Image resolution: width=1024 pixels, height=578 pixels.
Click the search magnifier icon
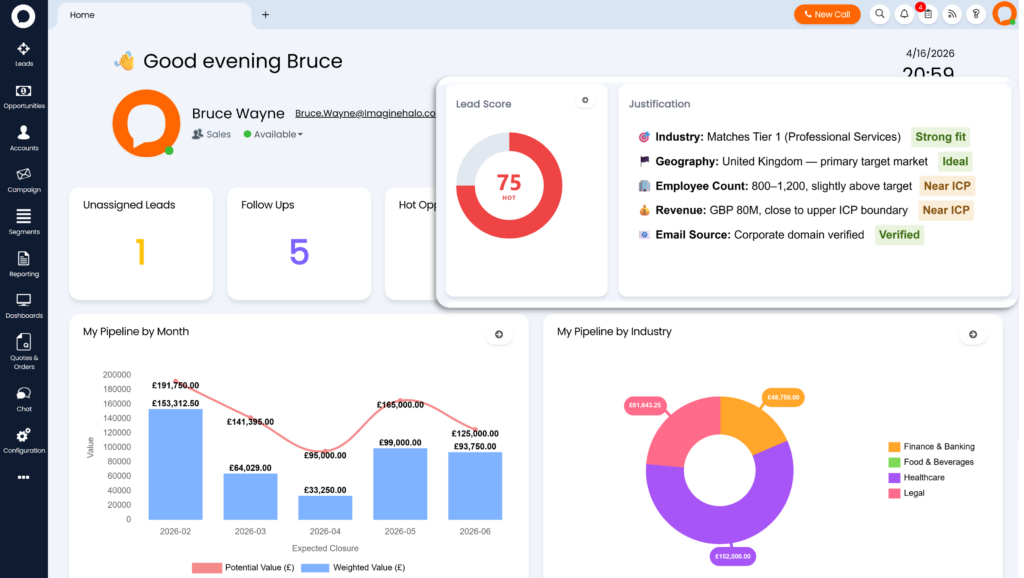(880, 14)
